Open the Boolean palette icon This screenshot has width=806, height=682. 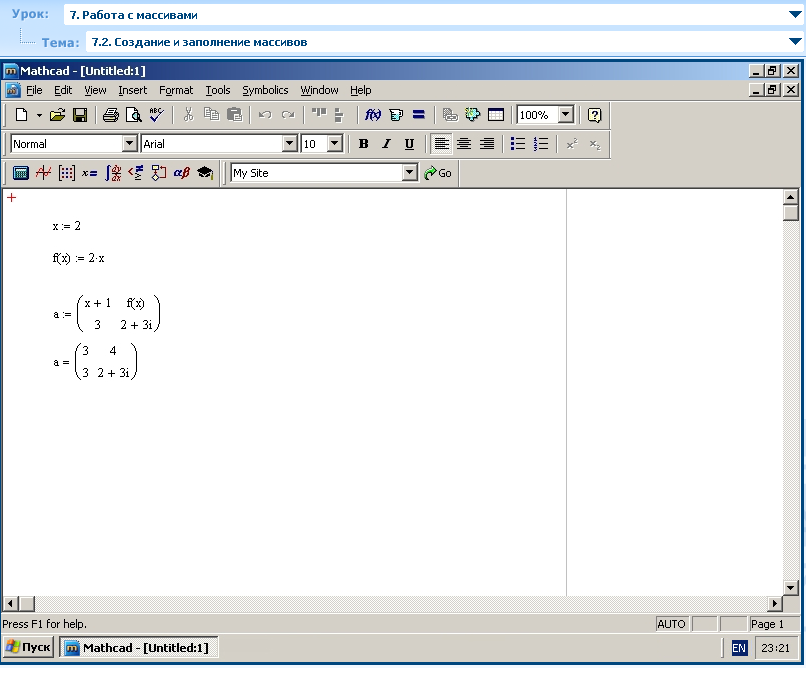pos(136,173)
